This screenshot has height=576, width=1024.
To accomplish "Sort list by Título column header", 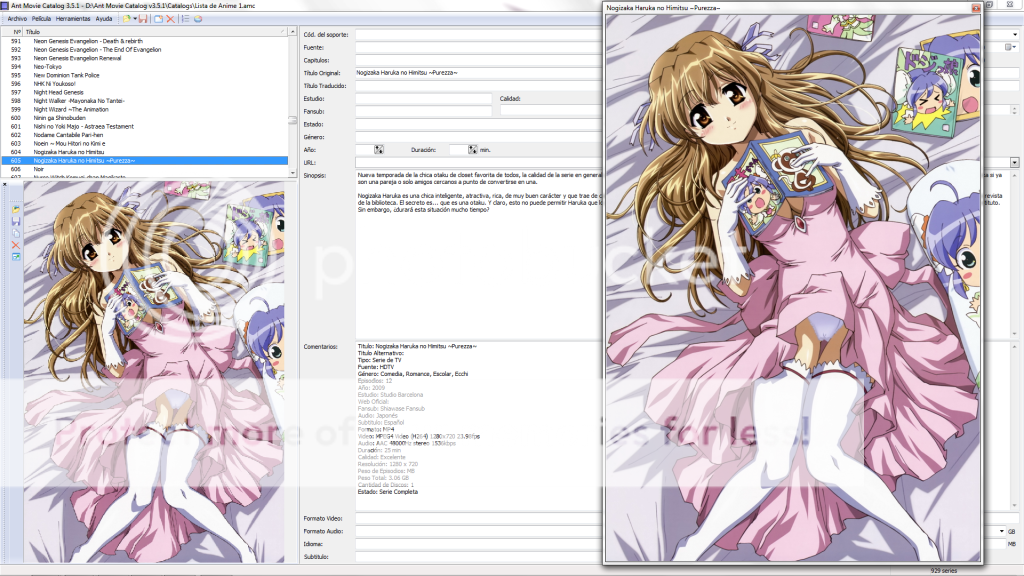I will click(x=150, y=32).
